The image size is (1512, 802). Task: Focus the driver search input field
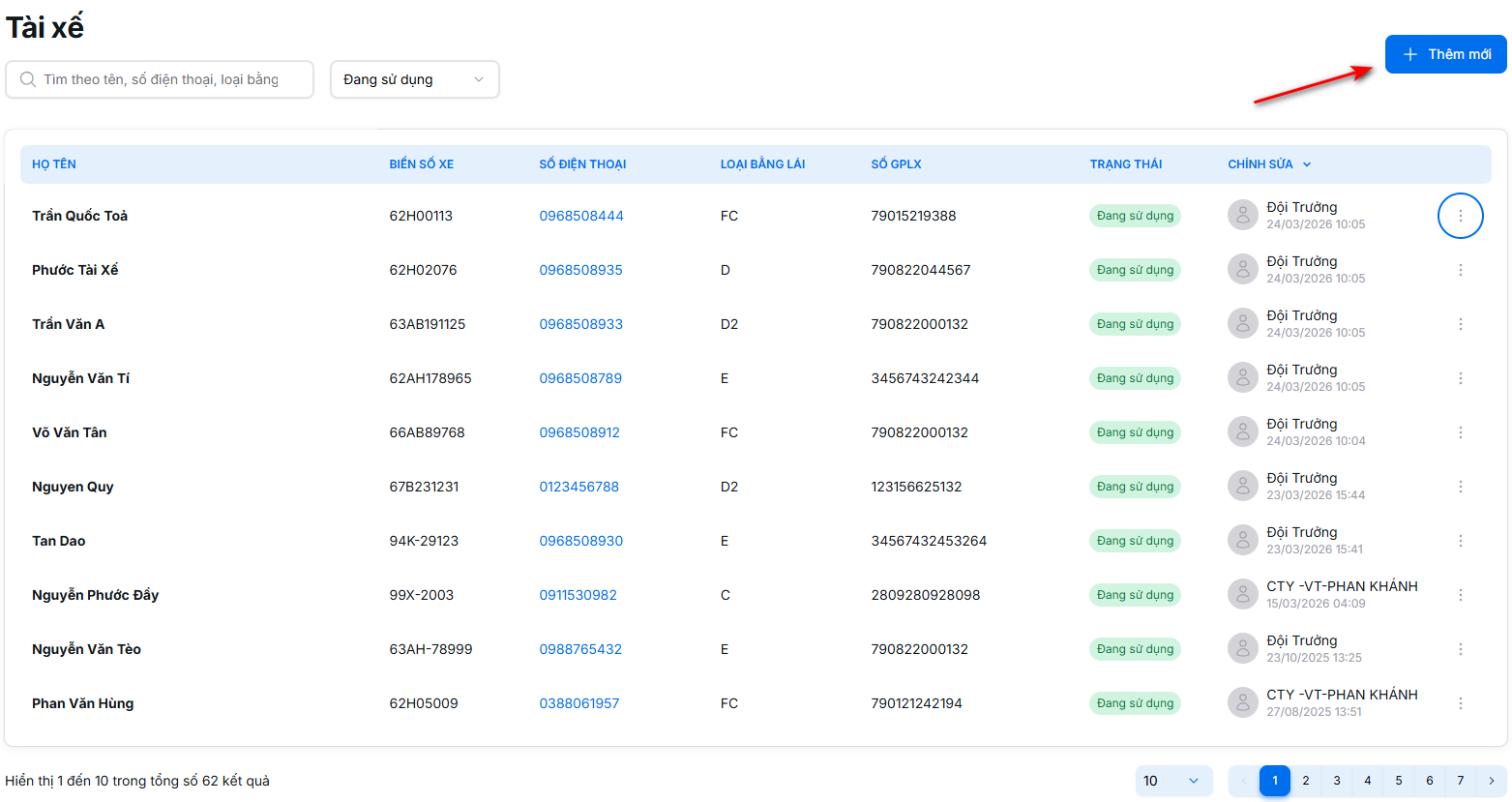tap(169, 79)
